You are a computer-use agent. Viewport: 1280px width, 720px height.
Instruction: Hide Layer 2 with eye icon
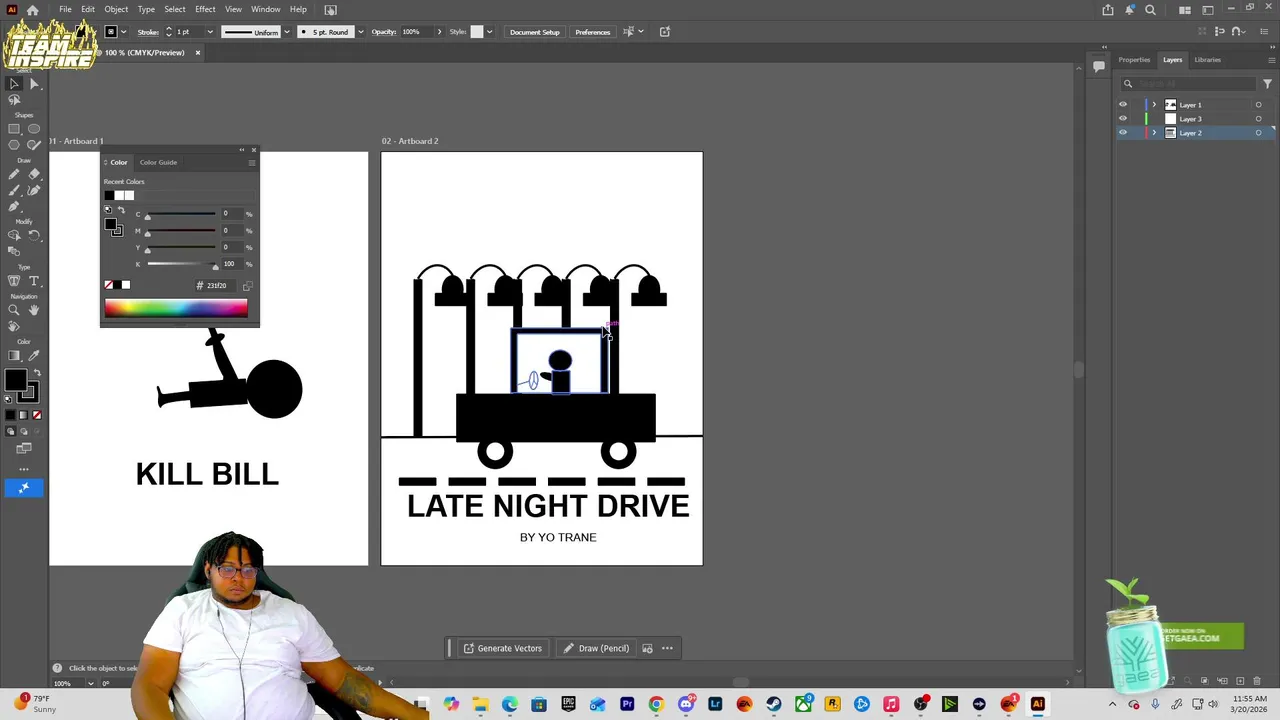point(1123,133)
